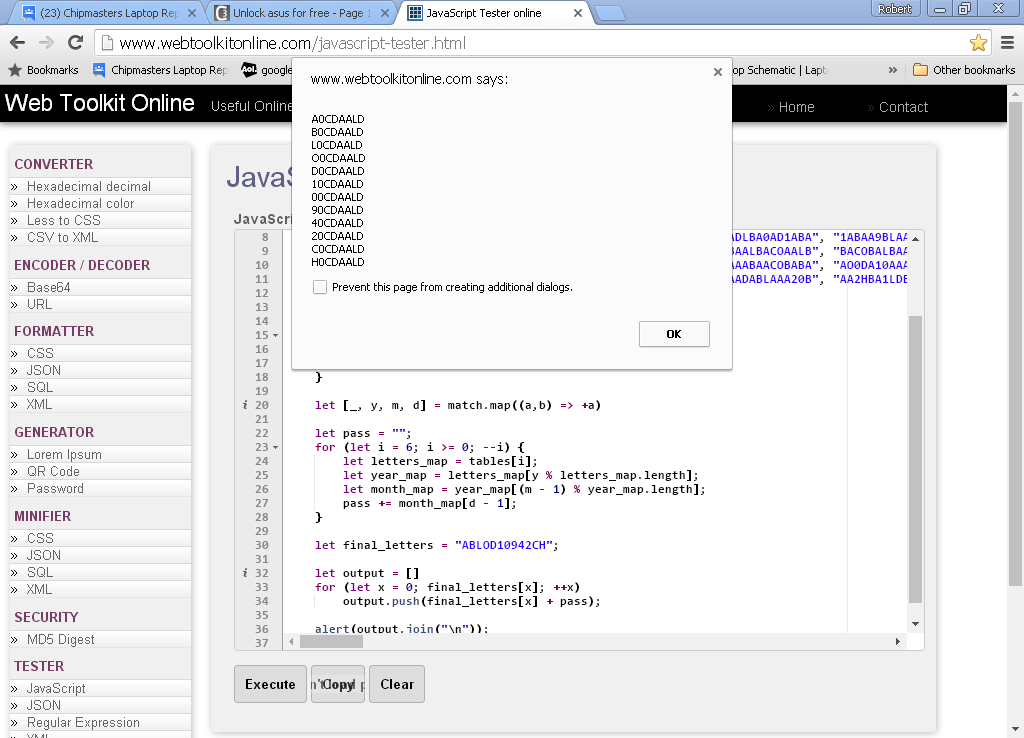Click the bookmark star icon in address bar

tap(978, 43)
